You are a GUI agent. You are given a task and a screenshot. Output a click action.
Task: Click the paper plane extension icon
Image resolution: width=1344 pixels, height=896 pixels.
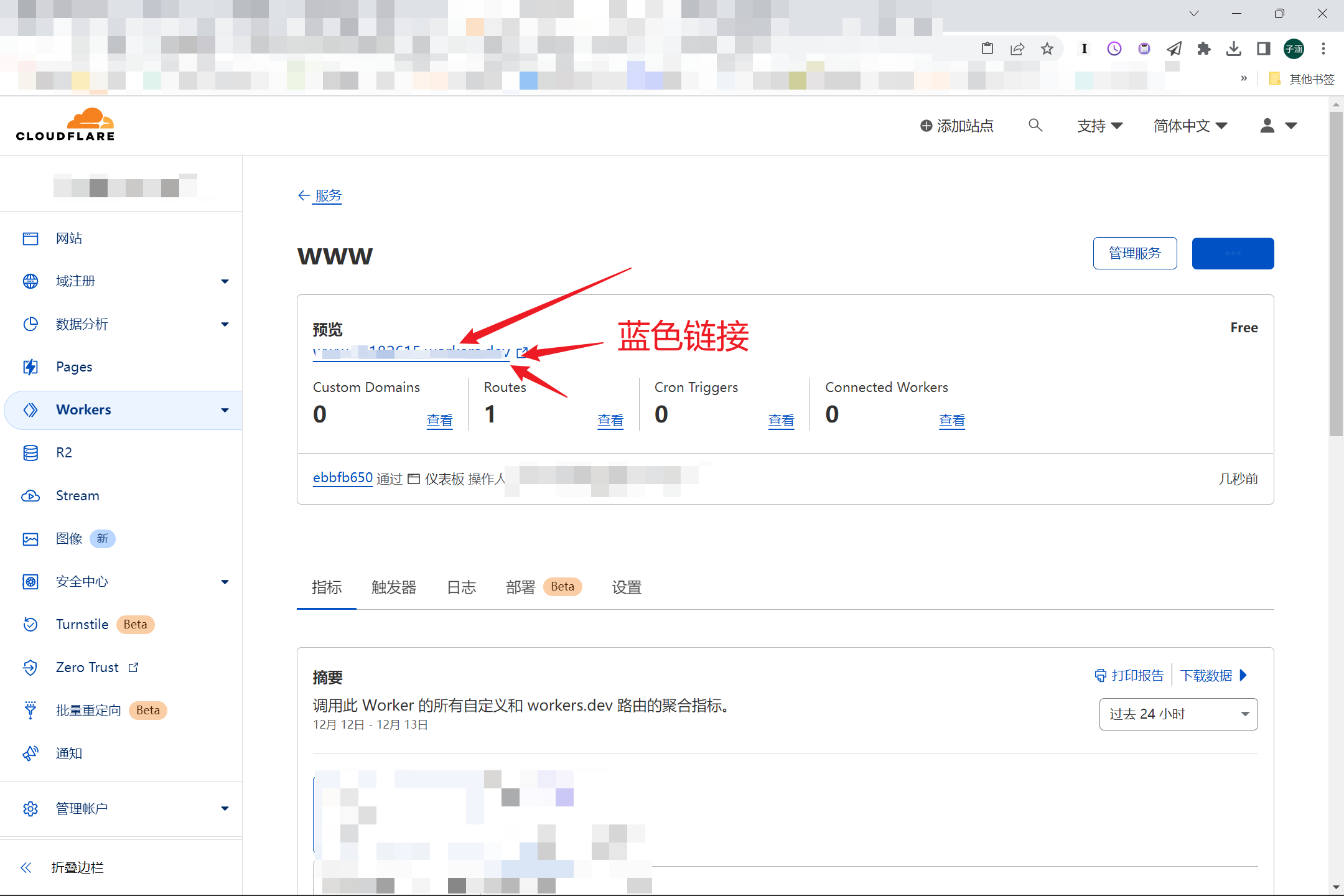tap(1174, 49)
